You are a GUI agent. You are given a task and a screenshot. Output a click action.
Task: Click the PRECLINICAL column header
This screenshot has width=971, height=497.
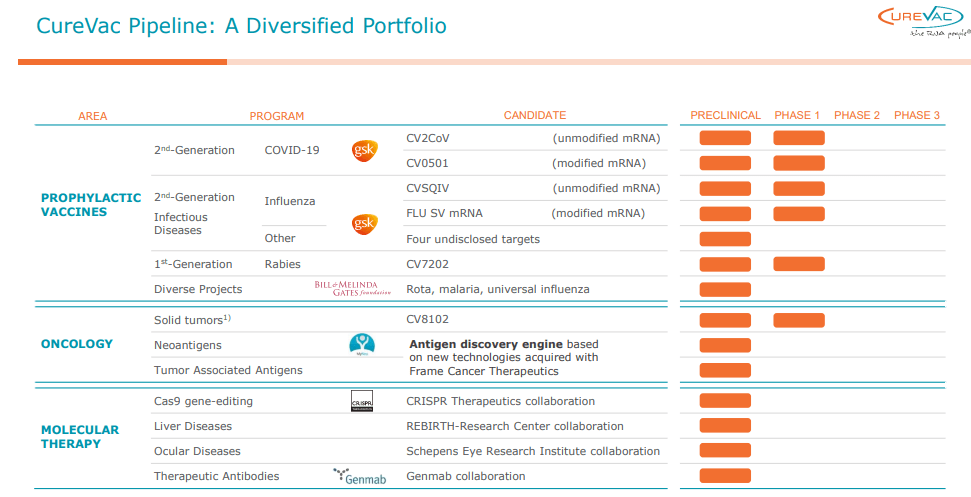pos(725,116)
